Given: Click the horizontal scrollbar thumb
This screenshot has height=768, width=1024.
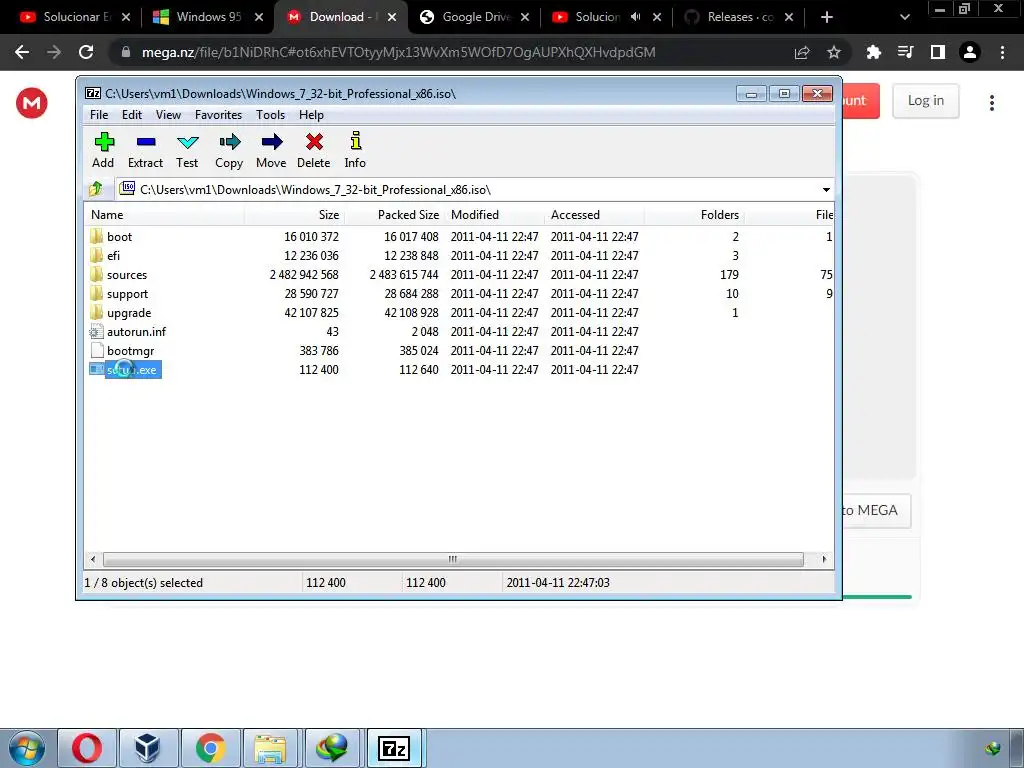Looking at the screenshot, I should click(x=453, y=560).
